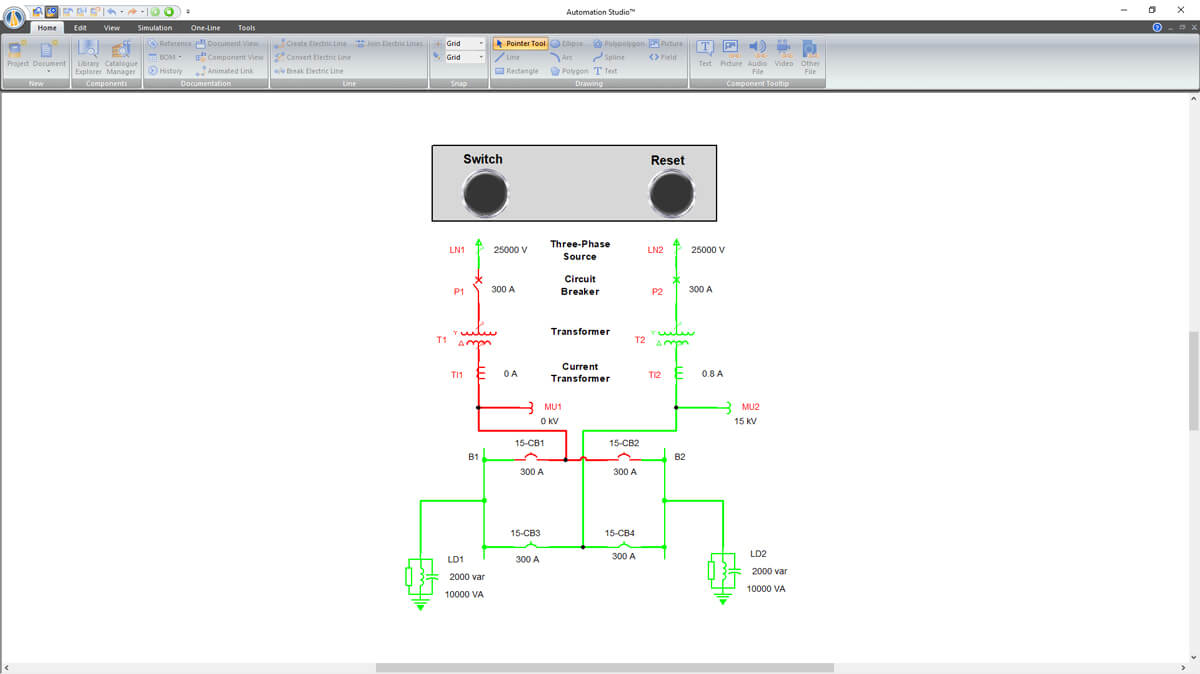Open the Library Explorer
This screenshot has width=1200, height=674.
(x=88, y=57)
